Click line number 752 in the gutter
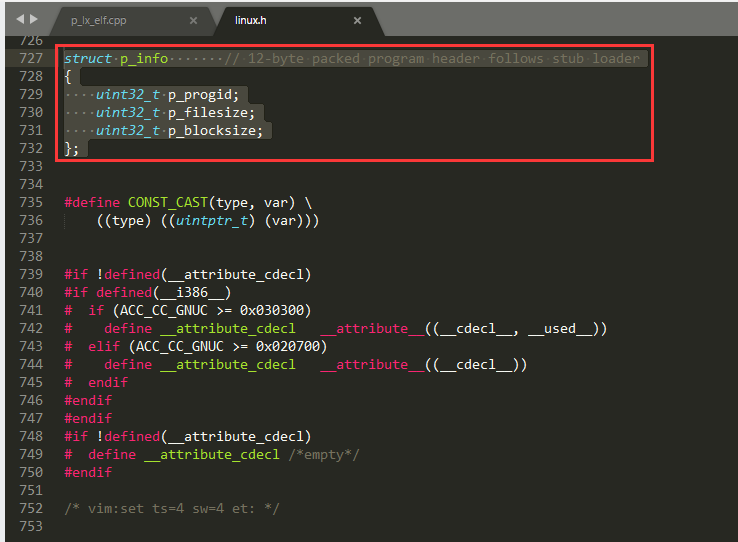The height and width of the screenshot is (542, 738). (29, 509)
